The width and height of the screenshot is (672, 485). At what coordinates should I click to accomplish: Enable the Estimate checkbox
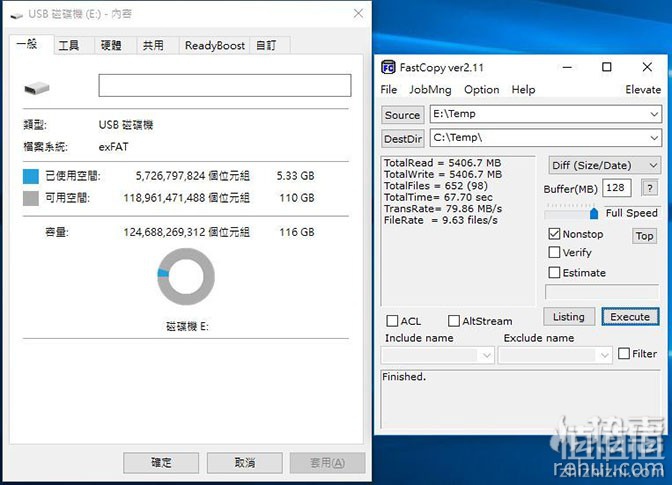pyautogui.click(x=554, y=272)
